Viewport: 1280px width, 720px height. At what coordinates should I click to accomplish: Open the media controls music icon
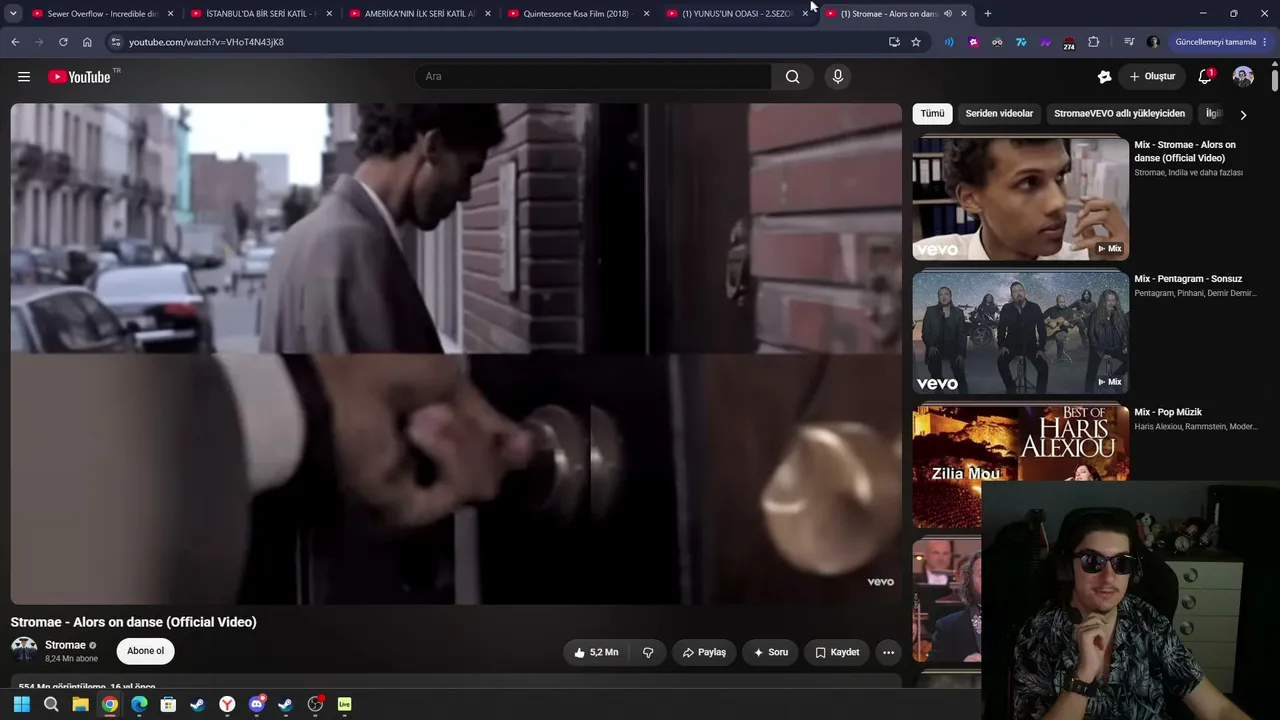pyautogui.click(x=1129, y=42)
